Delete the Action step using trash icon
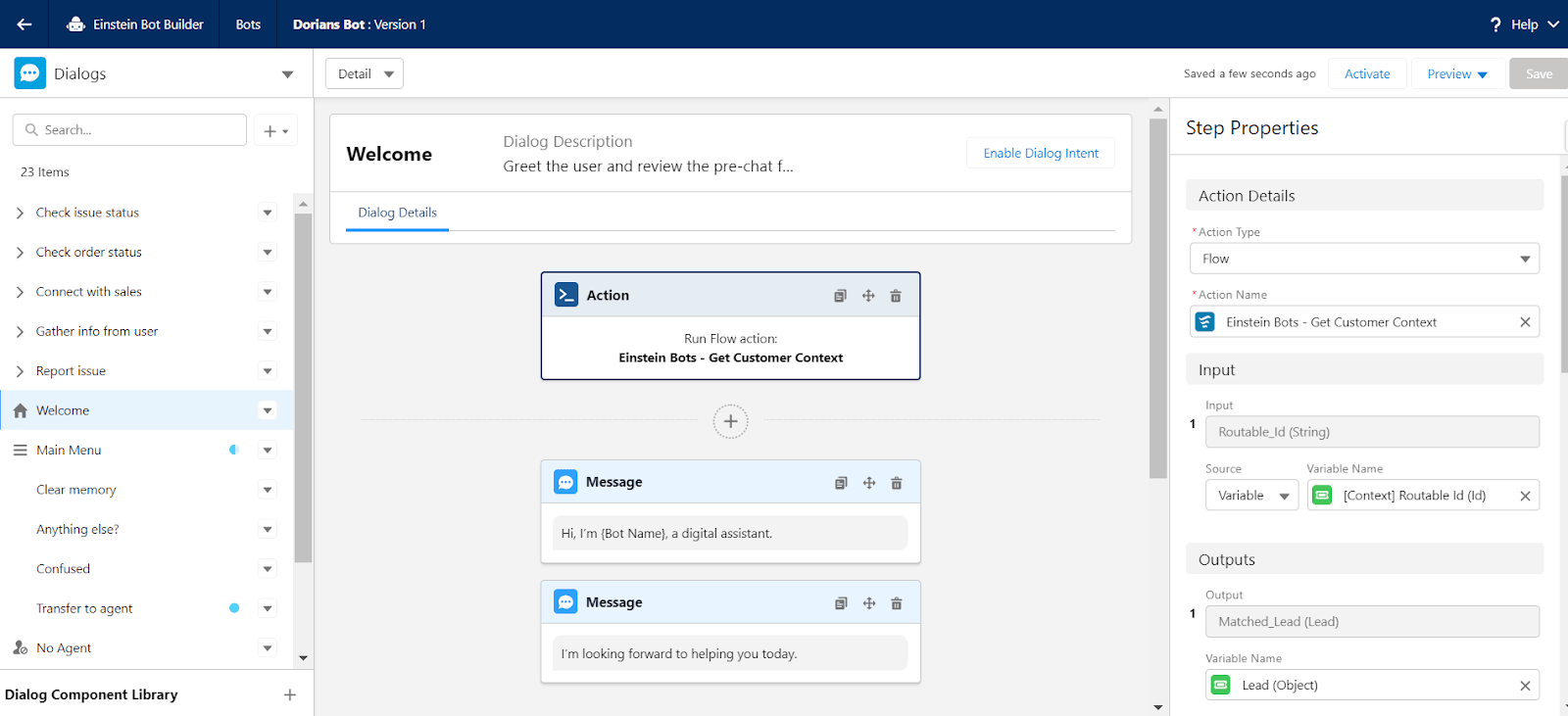The image size is (1568, 716). click(896, 296)
